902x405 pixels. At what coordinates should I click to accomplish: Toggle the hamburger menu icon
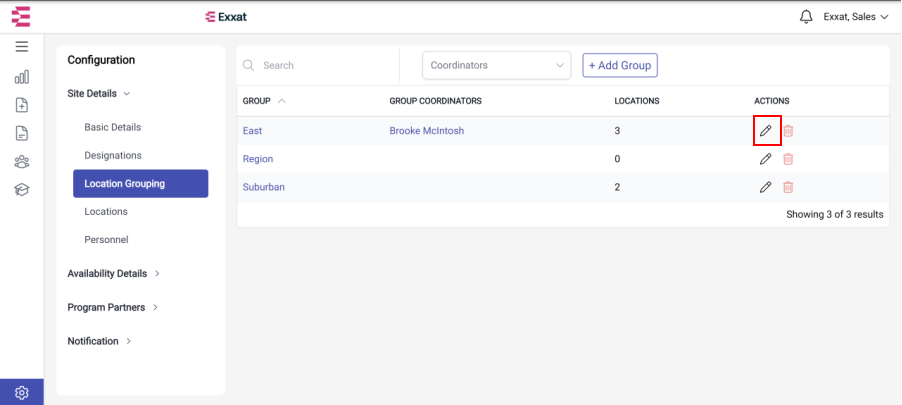click(x=22, y=47)
